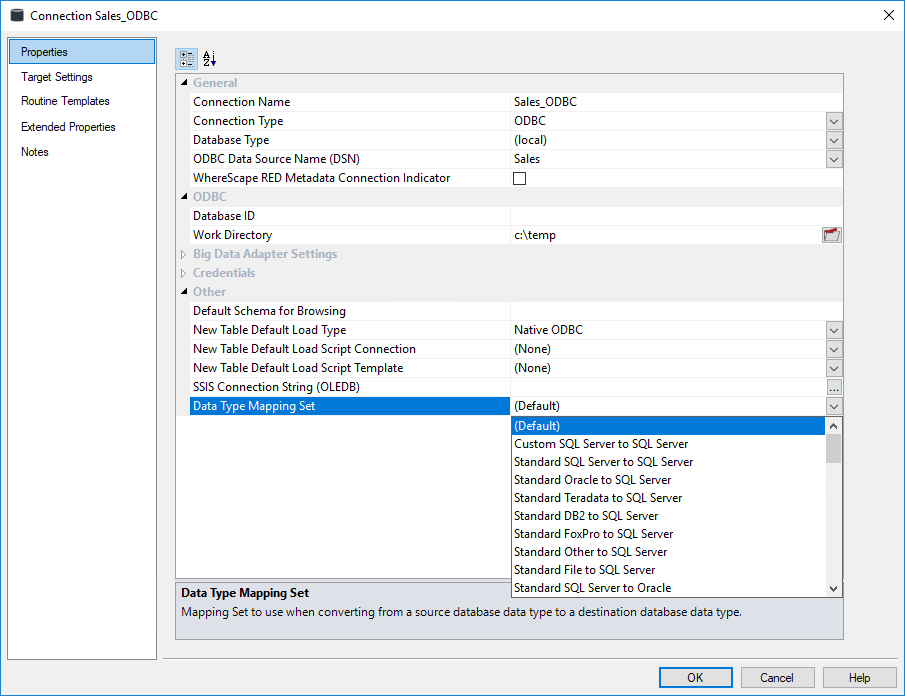Click the OK button
905x696 pixels.
click(695, 678)
